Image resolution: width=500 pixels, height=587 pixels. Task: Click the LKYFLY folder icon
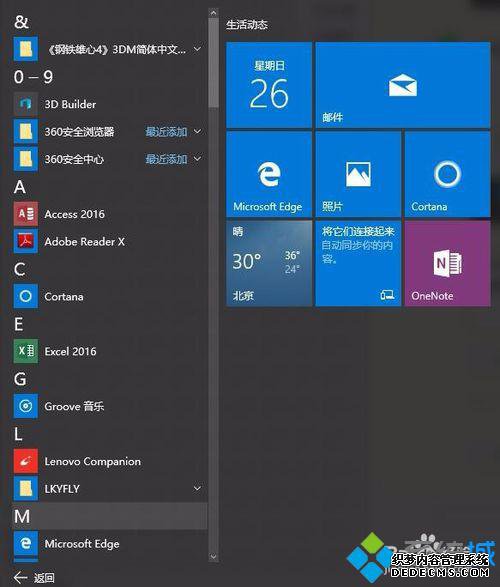pos(25,489)
